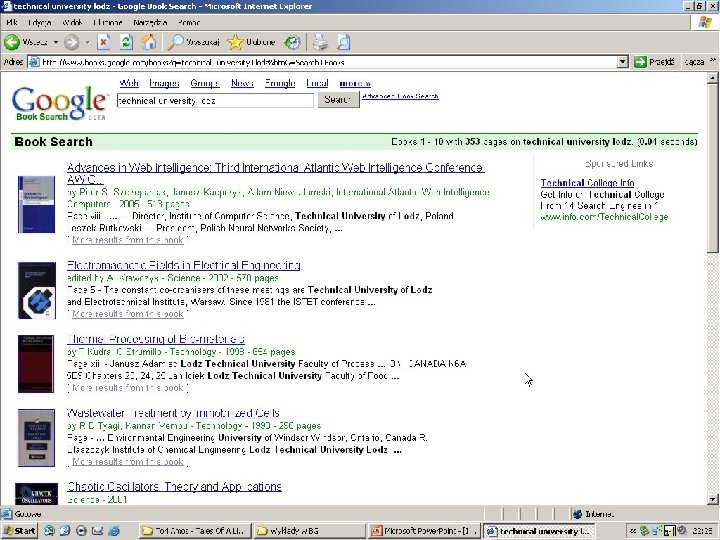
Task: Click the Forward arrow icon in the browser toolbar
Action: point(71,42)
